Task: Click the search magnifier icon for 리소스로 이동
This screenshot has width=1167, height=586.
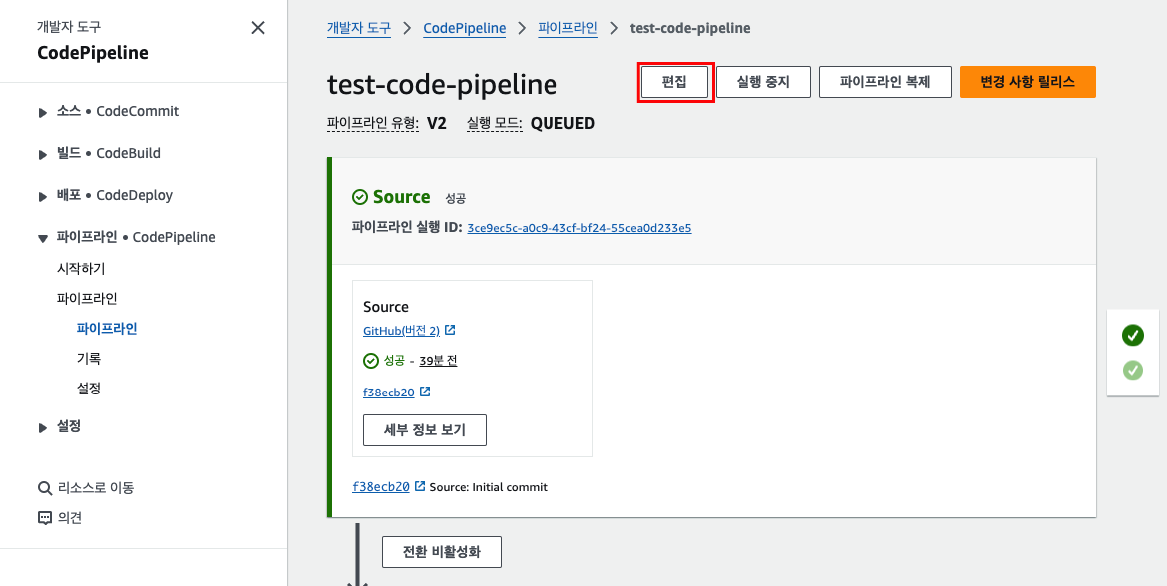Action: (x=45, y=488)
